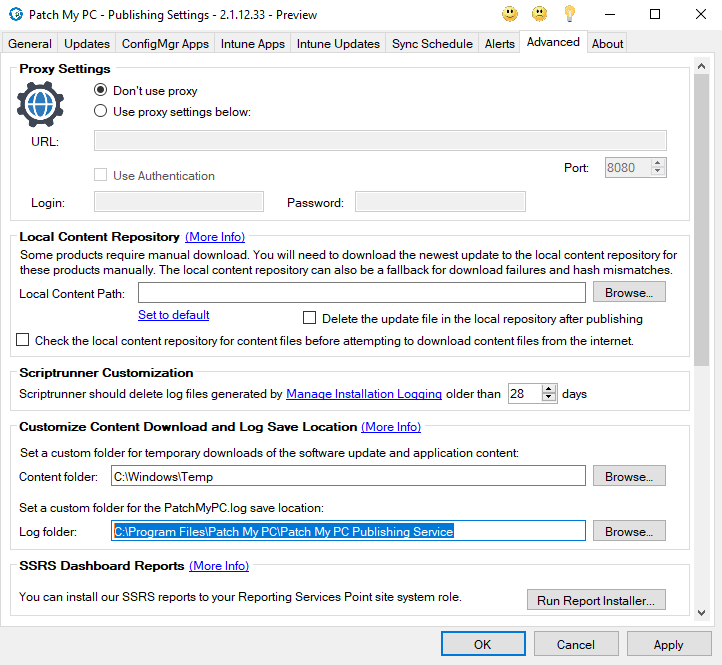Maximize the Publishing Settings window
722x665 pixels.
655,14
